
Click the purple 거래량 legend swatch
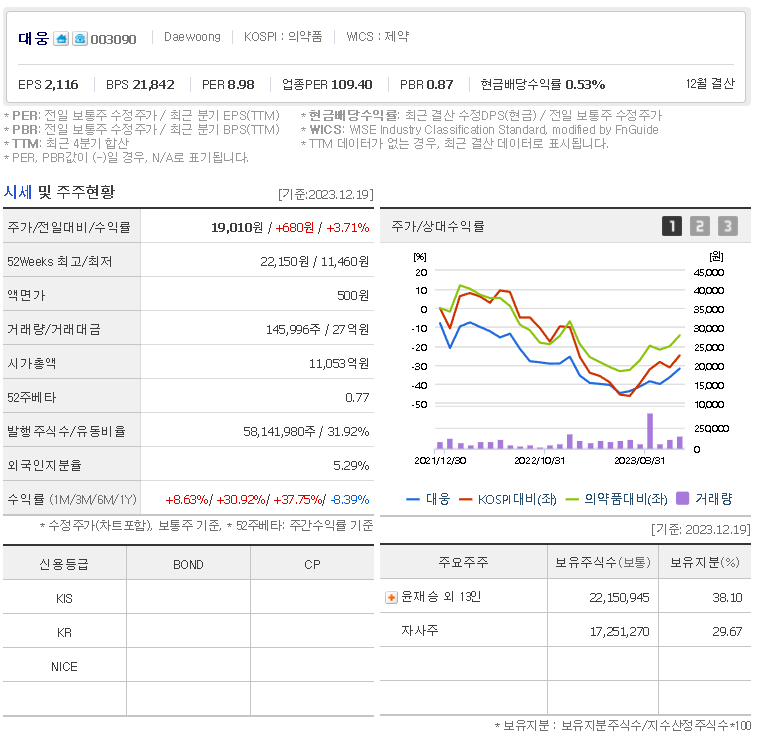[682, 498]
